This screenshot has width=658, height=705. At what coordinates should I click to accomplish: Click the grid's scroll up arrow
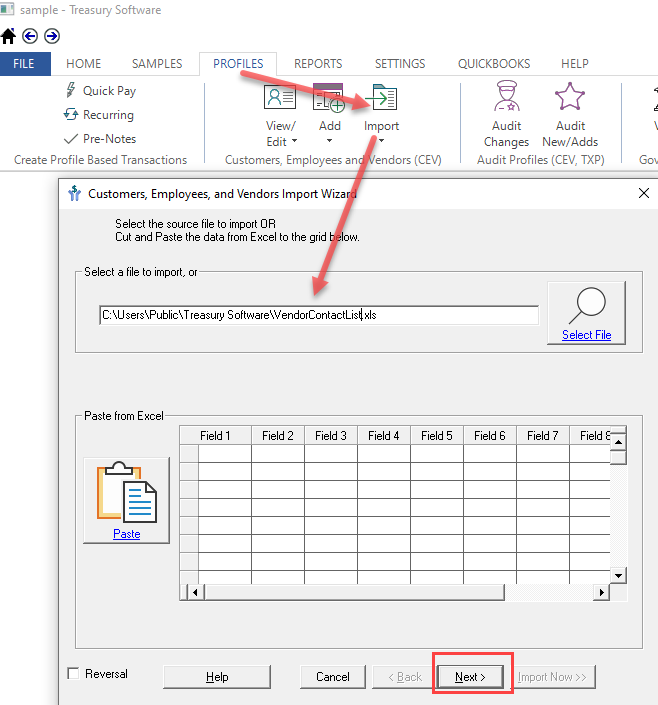click(619, 442)
